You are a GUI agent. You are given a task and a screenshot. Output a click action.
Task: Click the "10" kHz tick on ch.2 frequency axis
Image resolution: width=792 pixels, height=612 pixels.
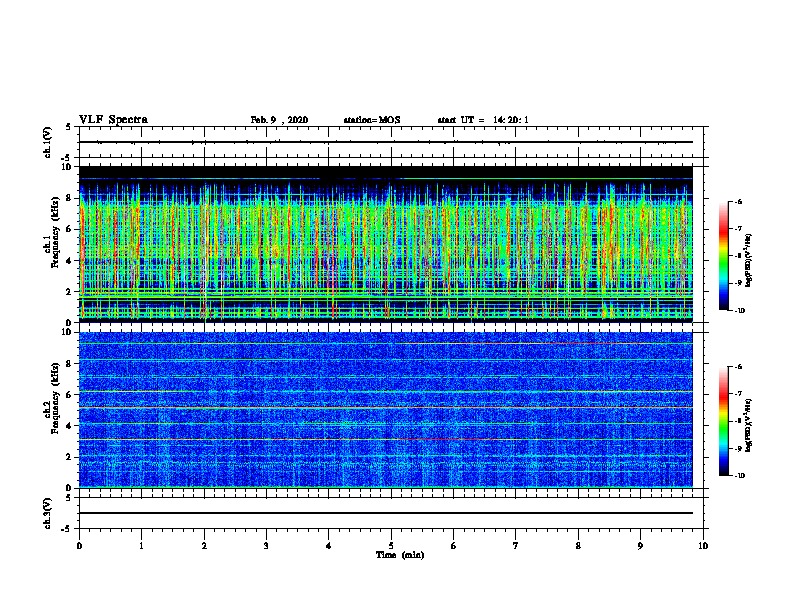[67, 332]
